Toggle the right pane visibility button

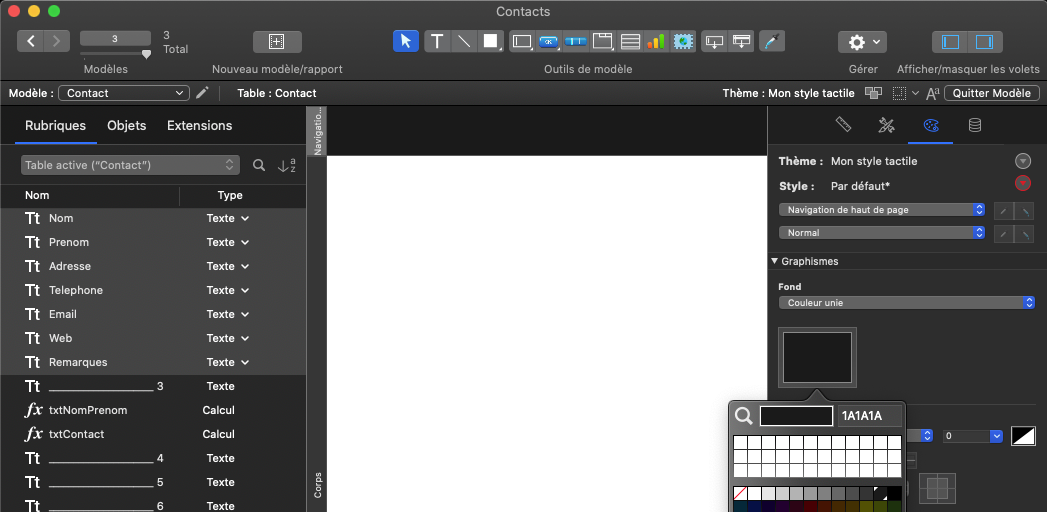click(983, 41)
